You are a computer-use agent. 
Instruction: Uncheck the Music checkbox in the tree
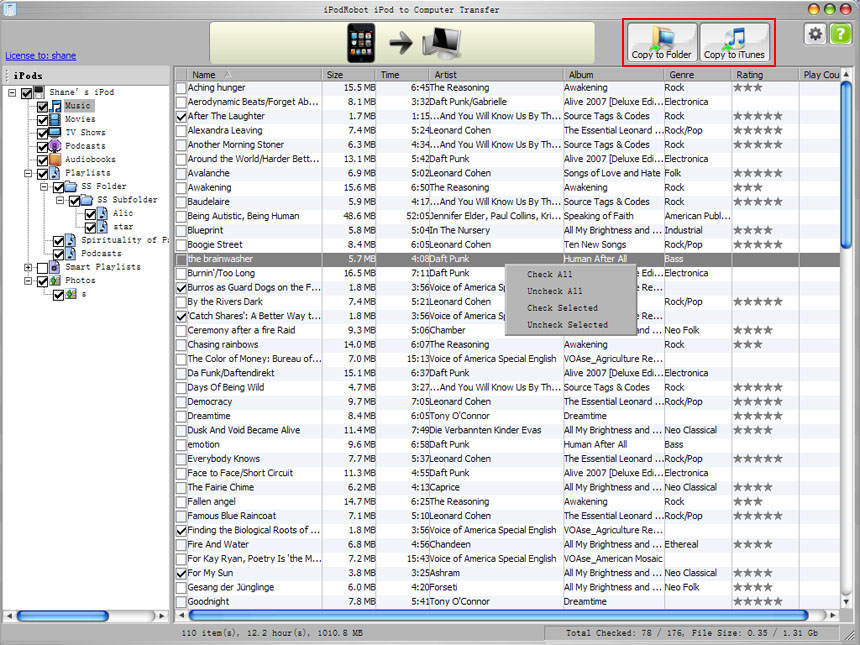click(42, 106)
